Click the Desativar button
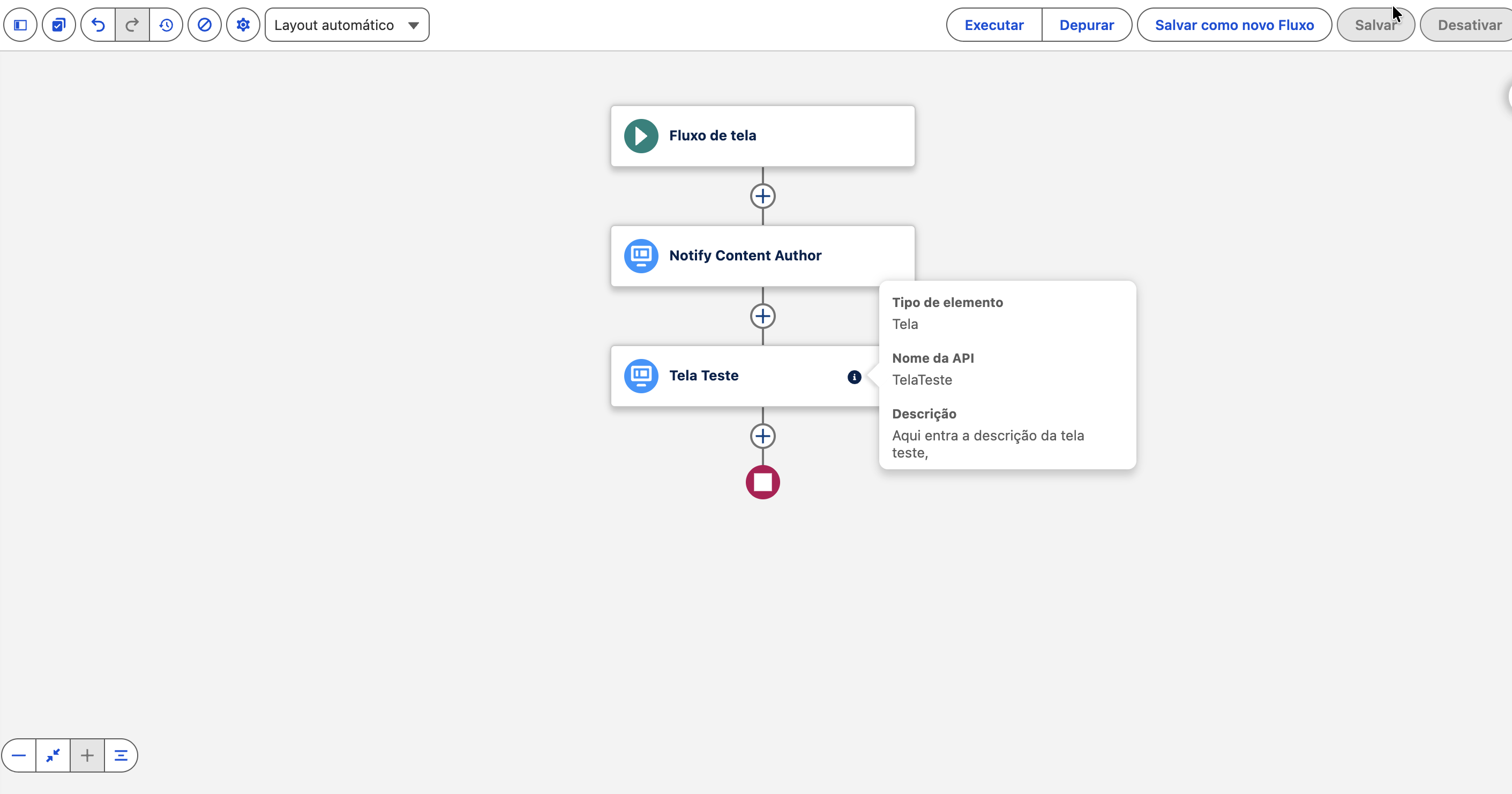The image size is (1512, 794). [1469, 25]
